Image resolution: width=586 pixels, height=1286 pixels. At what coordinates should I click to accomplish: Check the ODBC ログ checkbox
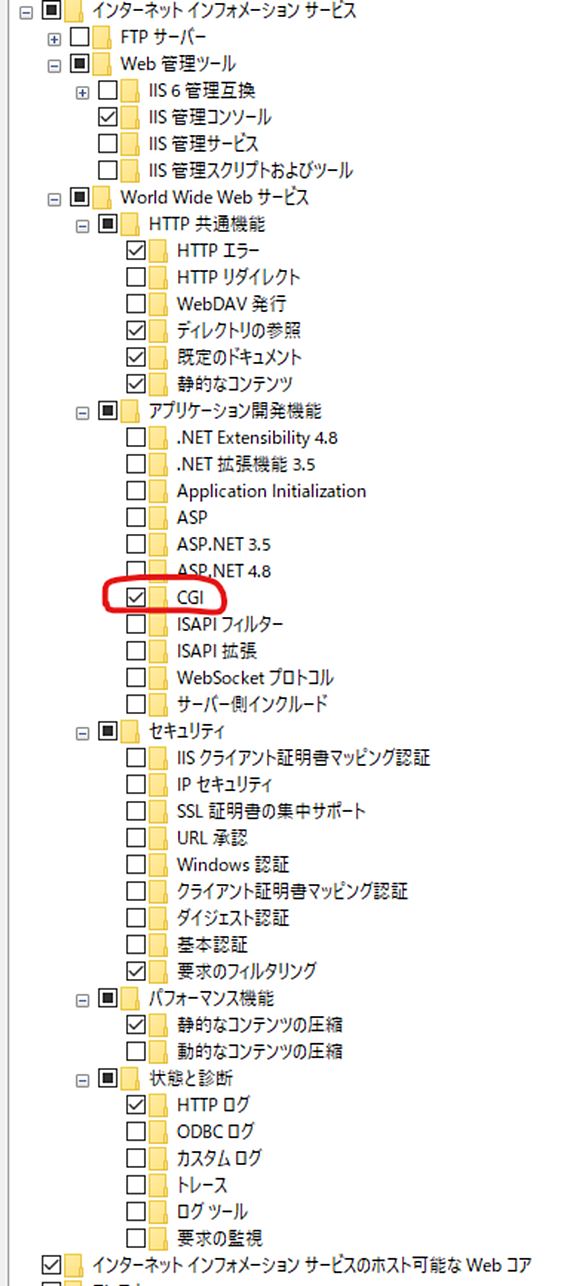(136, 1132)
